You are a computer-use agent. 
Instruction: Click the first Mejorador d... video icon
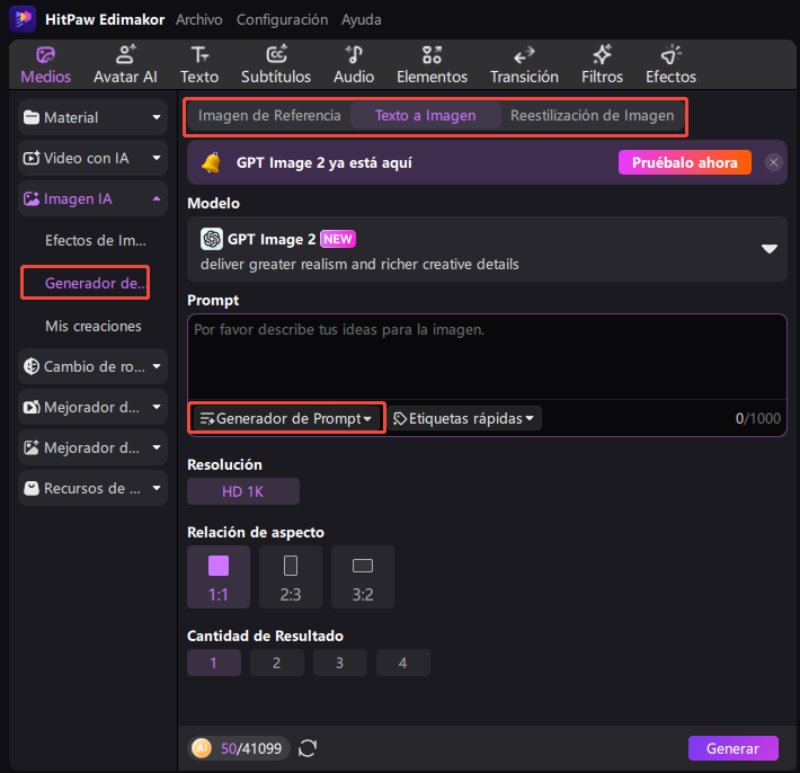pos(31,407)
